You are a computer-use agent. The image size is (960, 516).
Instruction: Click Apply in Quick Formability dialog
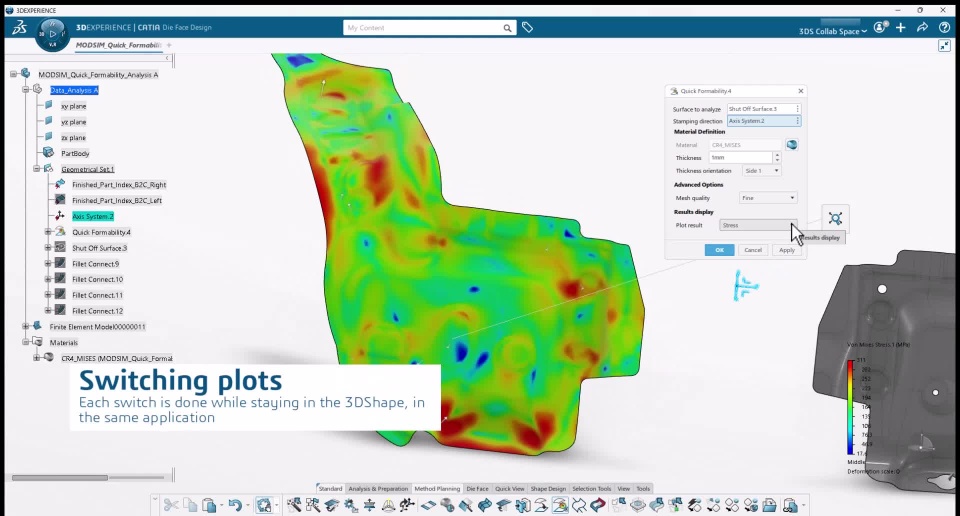[x=787, y=250]
